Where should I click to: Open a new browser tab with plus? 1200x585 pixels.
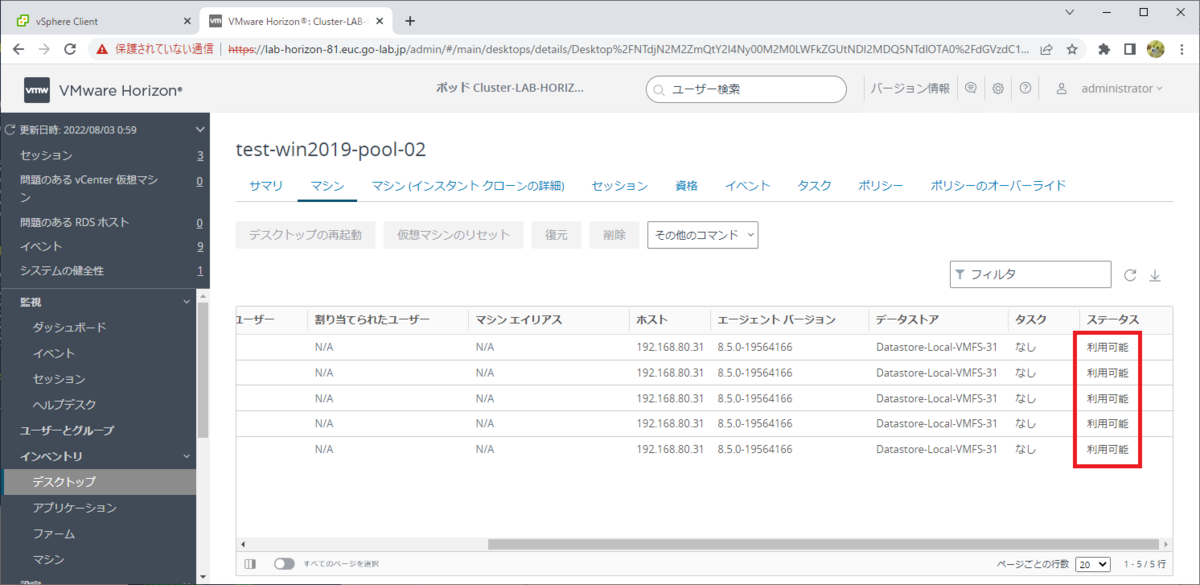(x=410, y=21)
